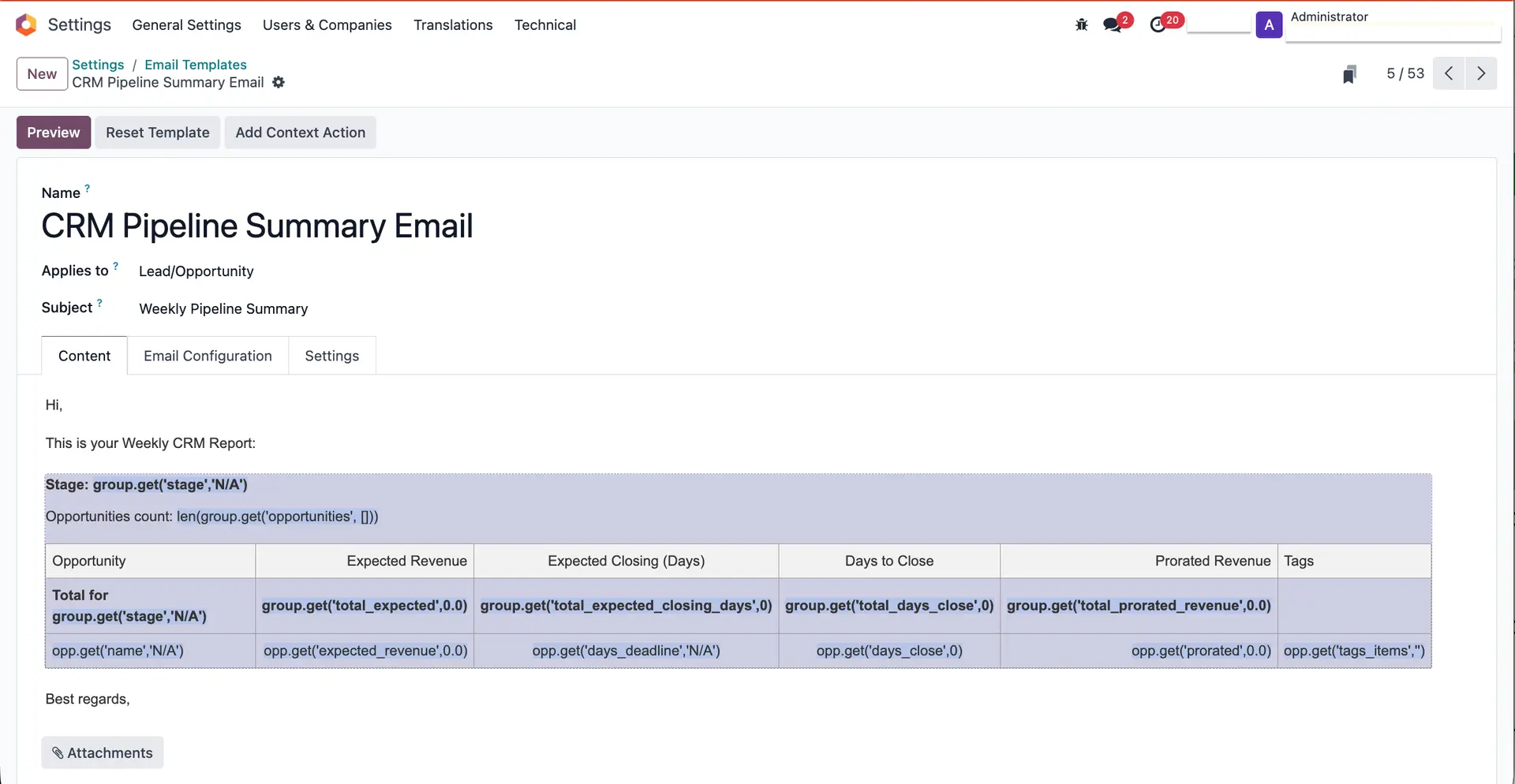Go to next record arrow

(1481, 73)
